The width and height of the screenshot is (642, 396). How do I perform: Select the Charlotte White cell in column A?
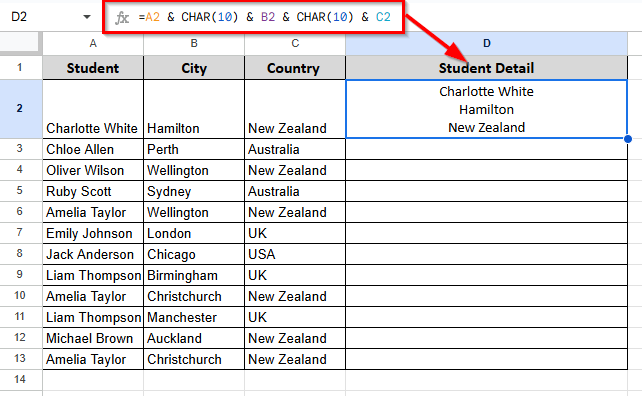coord(93,109)
